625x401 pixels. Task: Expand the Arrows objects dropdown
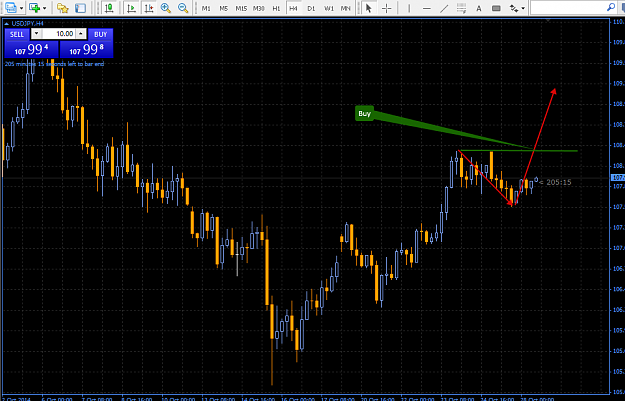[523, 8]
